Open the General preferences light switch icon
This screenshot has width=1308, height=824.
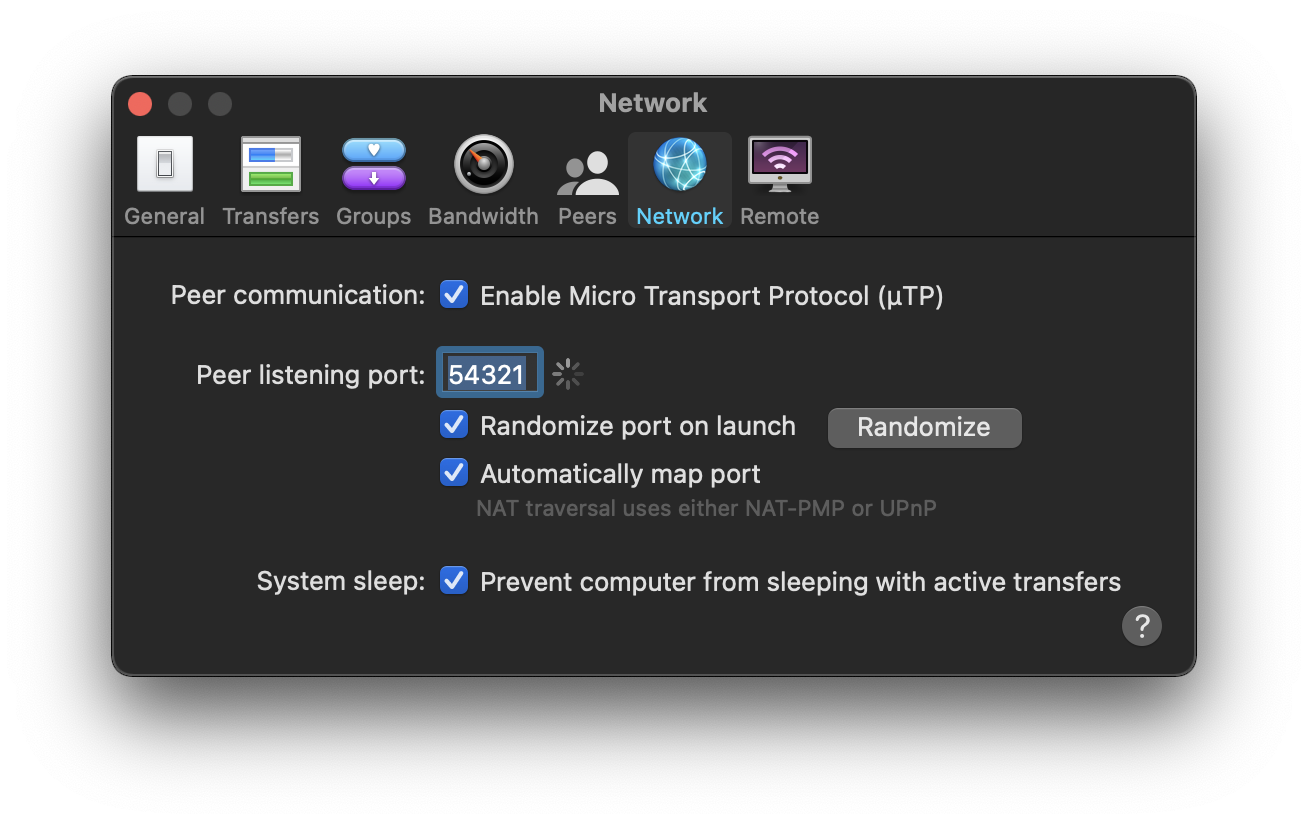tap(165, 165)
